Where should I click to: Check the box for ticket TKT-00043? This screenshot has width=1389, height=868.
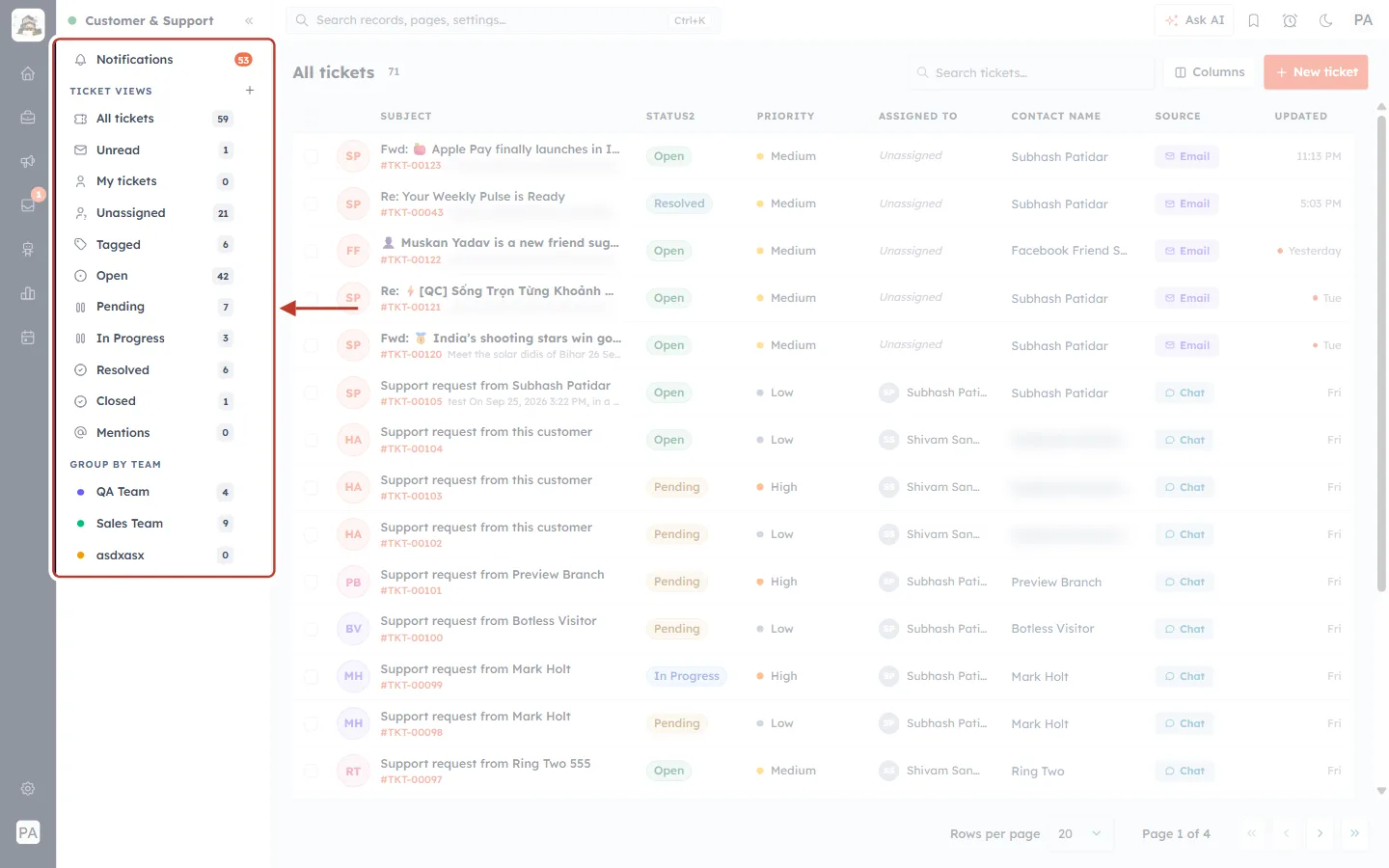311,203
